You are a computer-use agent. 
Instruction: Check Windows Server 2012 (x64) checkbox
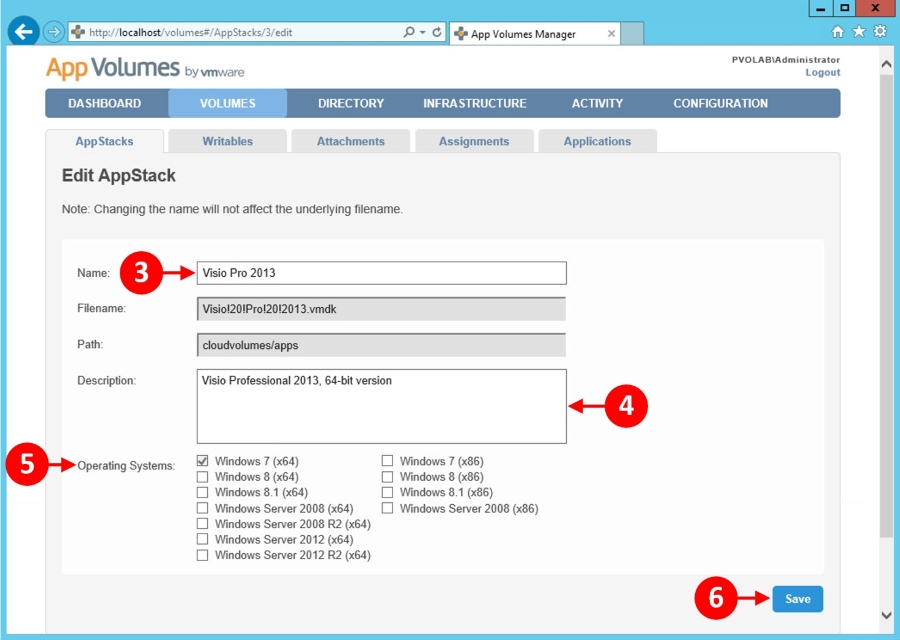coord(202,539)
